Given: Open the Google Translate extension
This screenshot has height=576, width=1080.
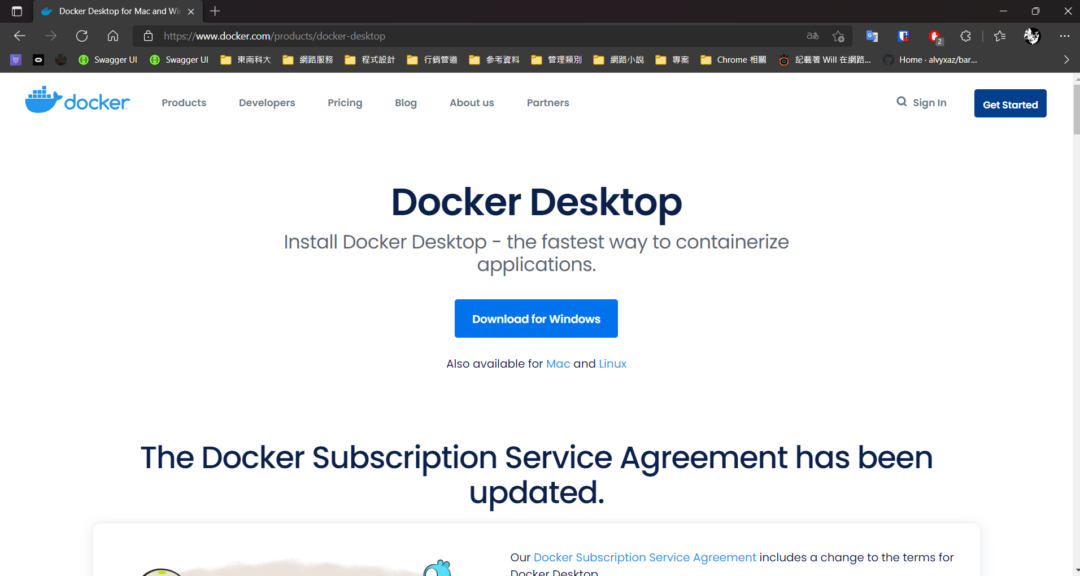Looking at the screenshot, I should (872, 36).
